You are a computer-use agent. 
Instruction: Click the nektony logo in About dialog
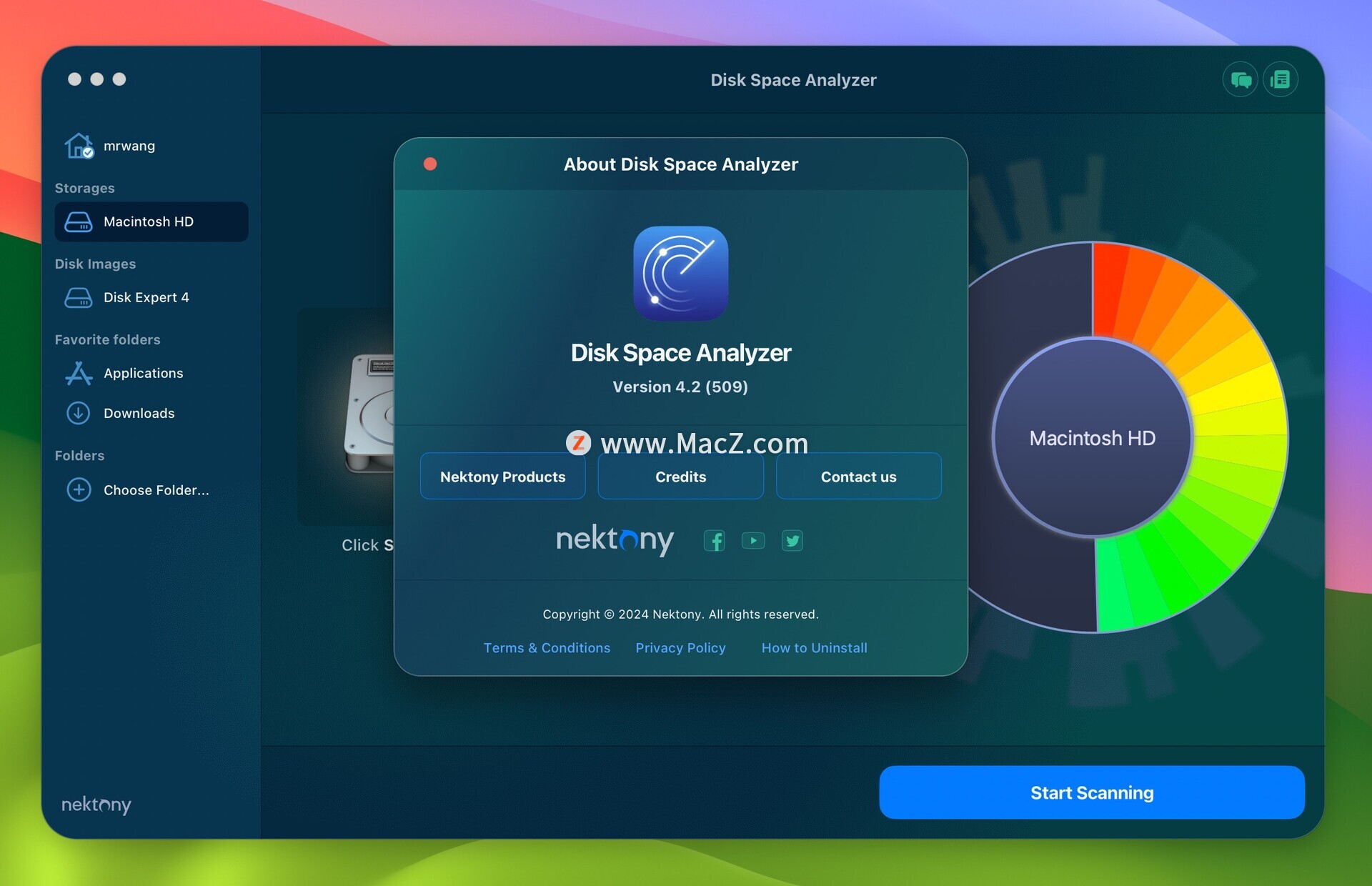[615, 540]
